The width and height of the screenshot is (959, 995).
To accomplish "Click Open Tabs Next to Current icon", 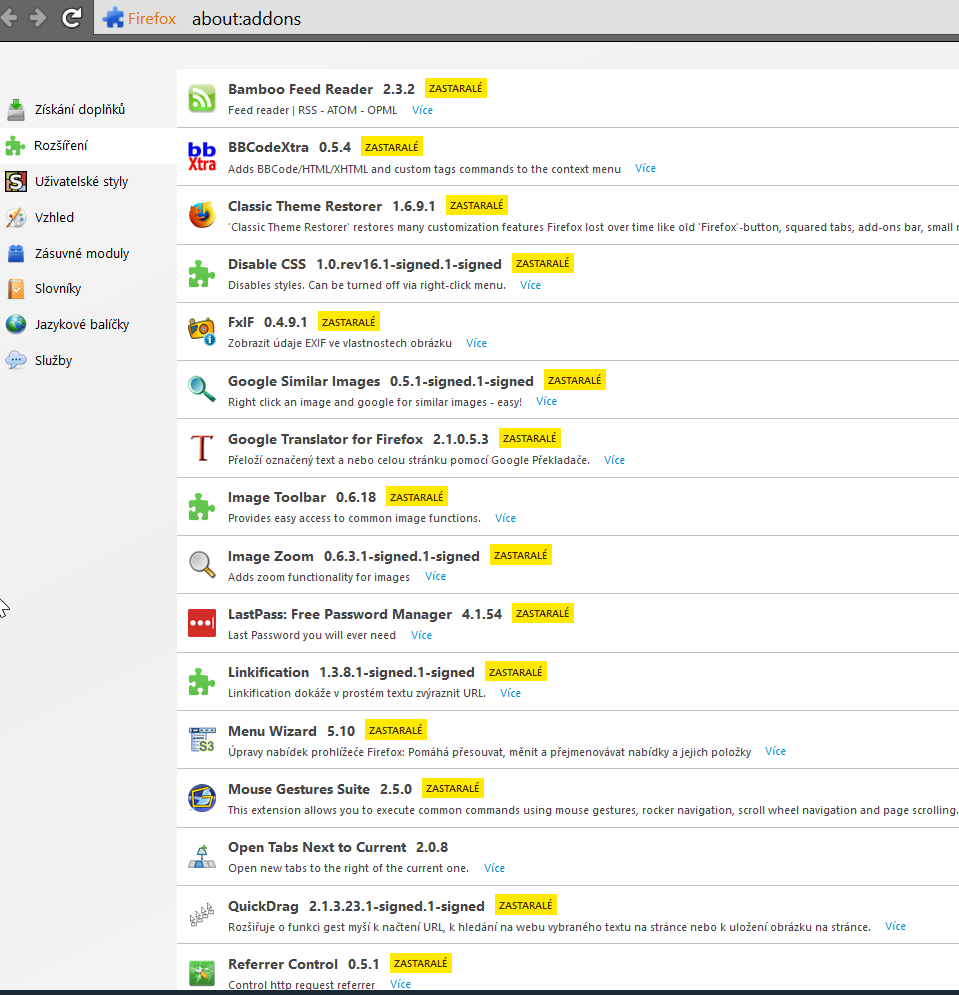I will pos(202,857).
